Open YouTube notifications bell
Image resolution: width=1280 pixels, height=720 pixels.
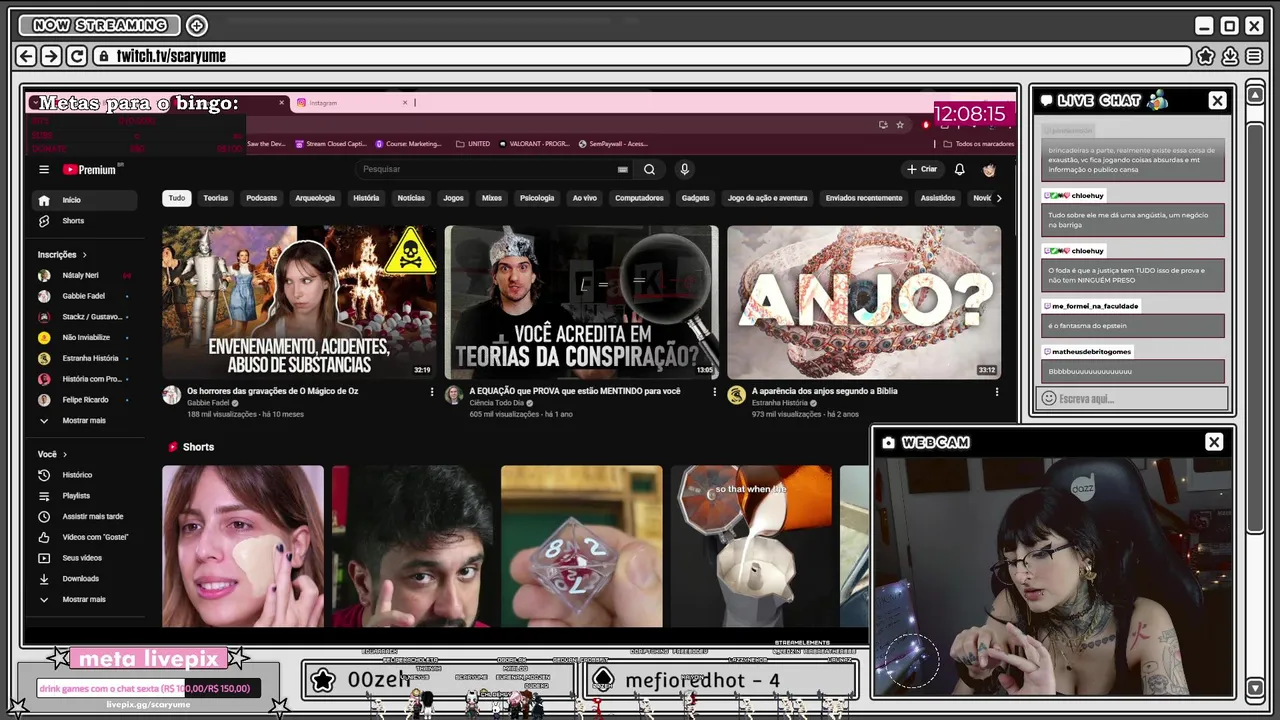[959, 169]
